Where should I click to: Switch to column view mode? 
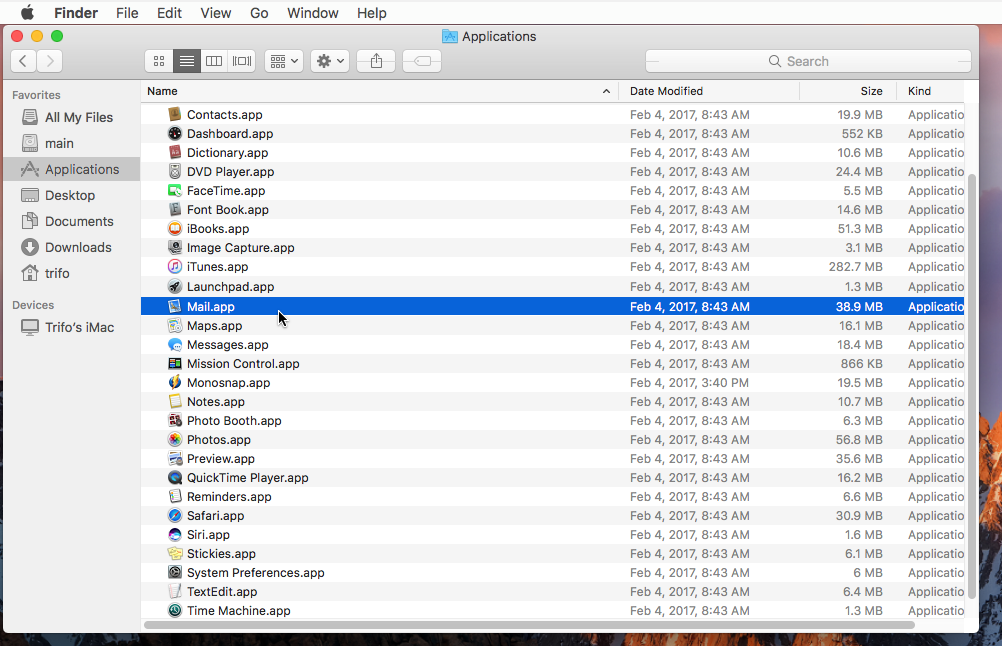[x=213, y=61]
